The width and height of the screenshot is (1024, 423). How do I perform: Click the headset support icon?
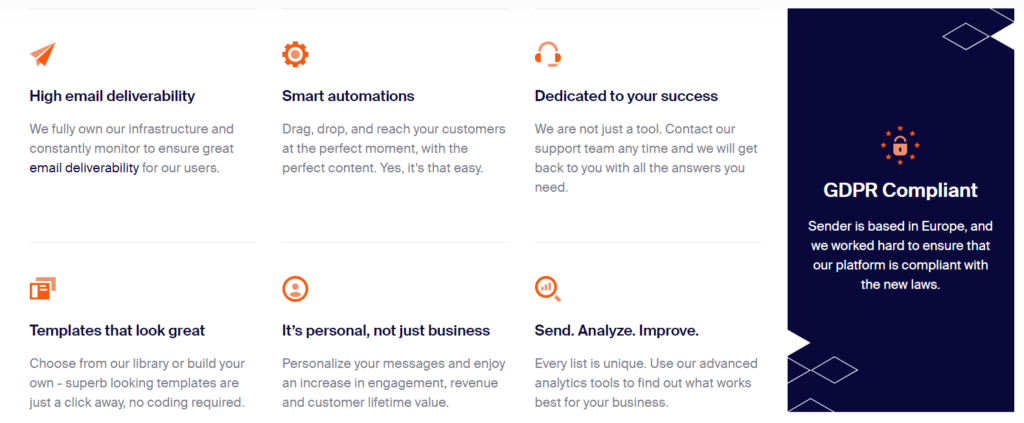[548, 54]
